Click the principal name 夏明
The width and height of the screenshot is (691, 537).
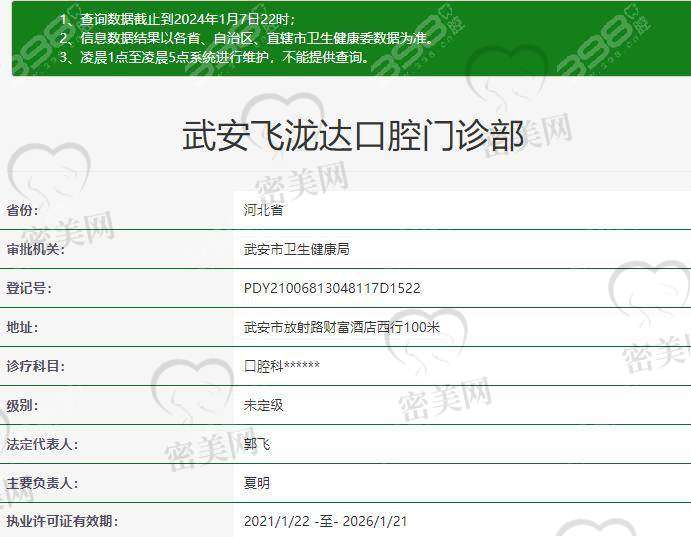[257, 483]
